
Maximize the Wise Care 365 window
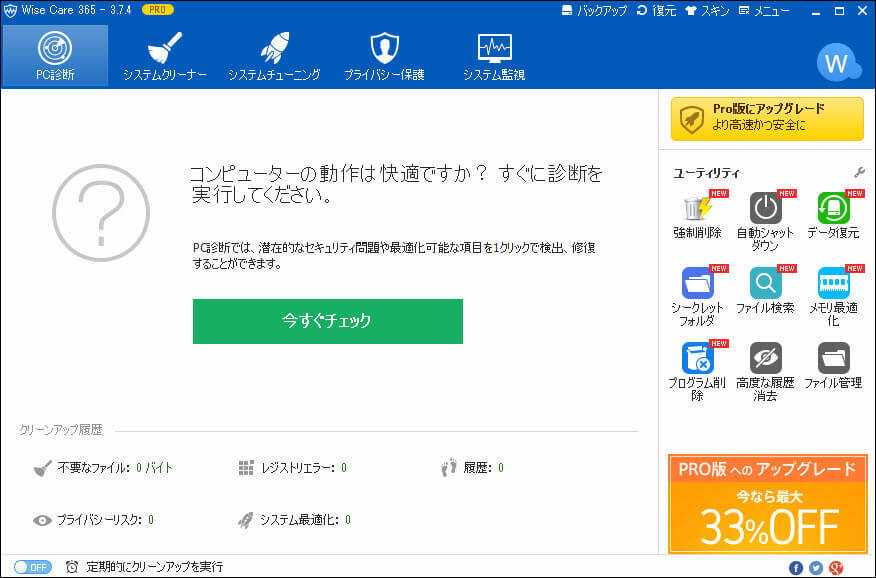[x=839, y=11]
